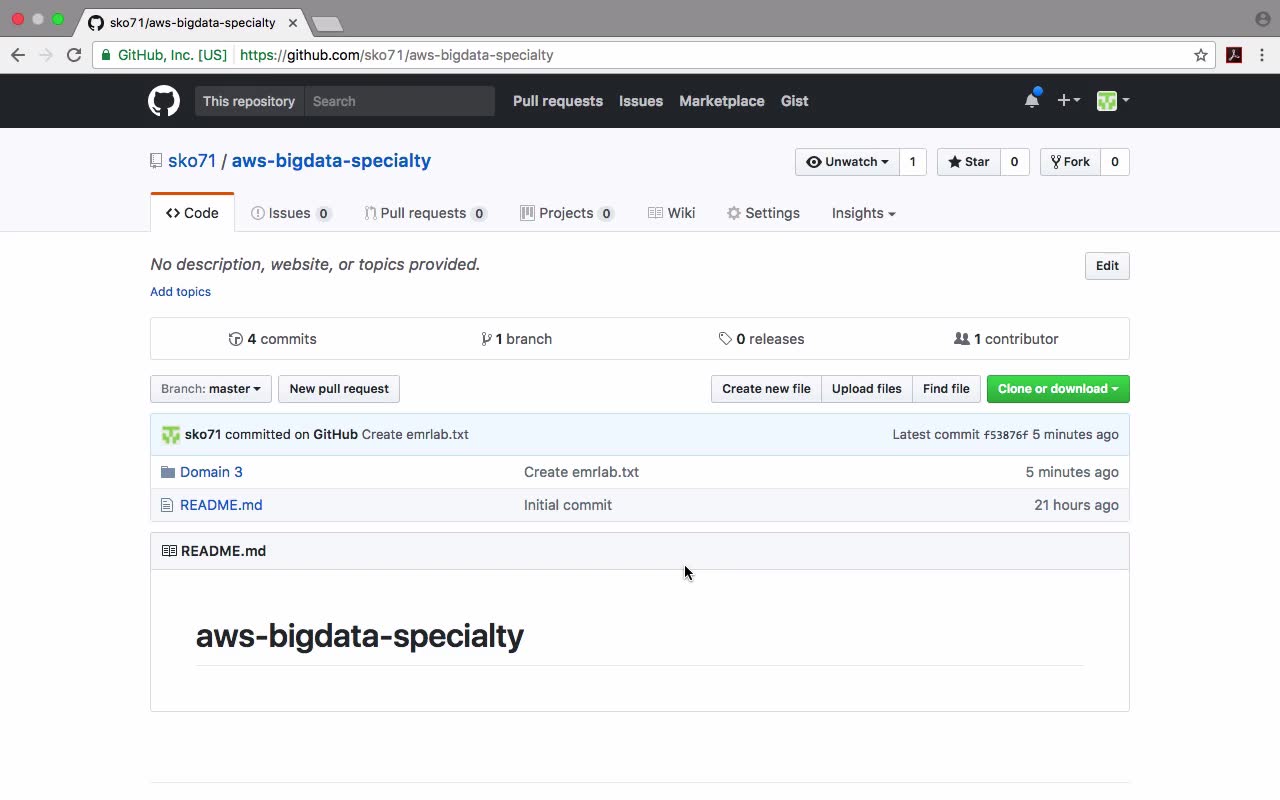Open the repository Settings tab
1280x800 pixels.
click(x=763, y=213)
